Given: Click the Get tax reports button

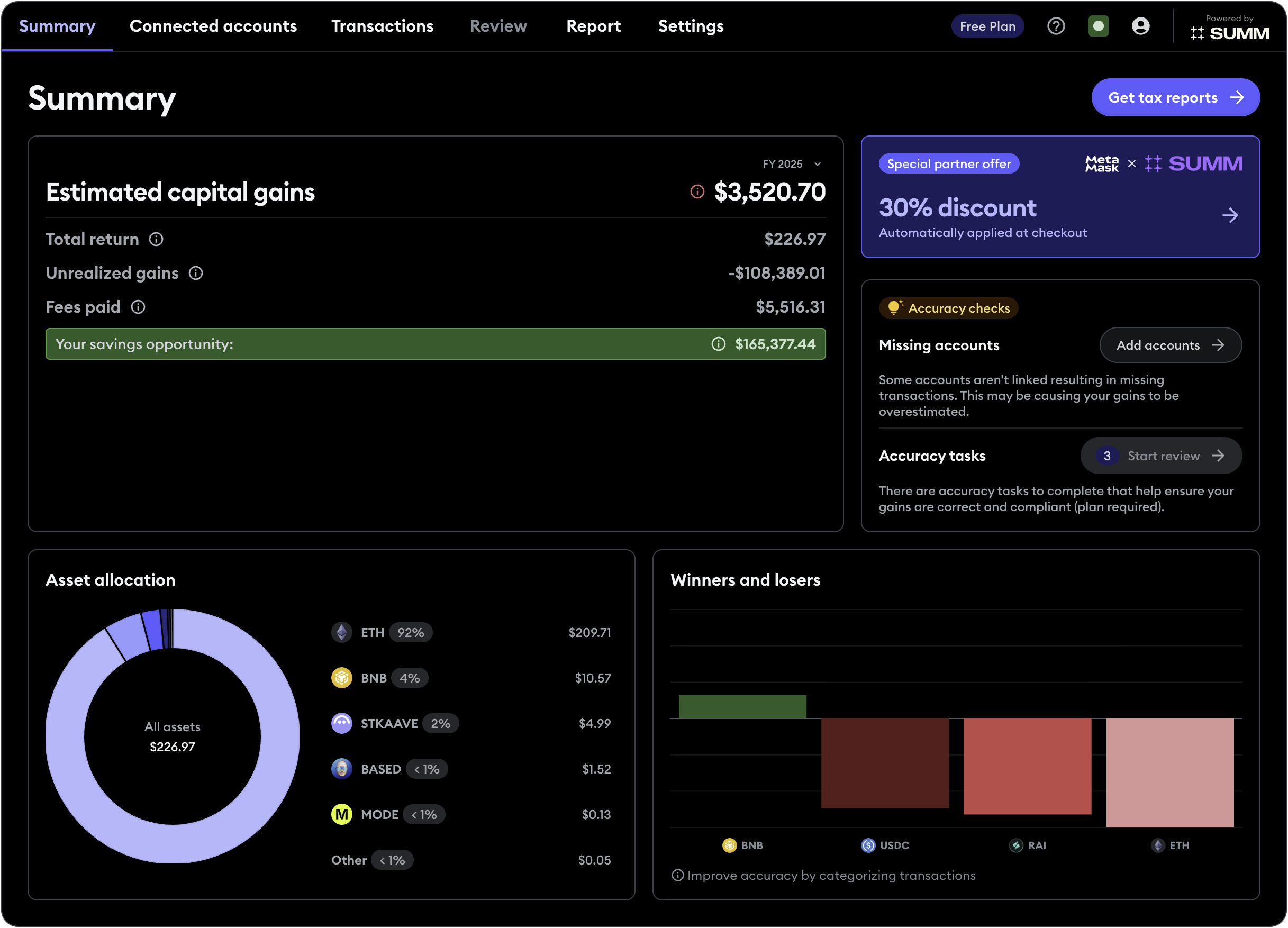Looking at the screenshot, I should pyautogui.click(x=1176, y=98).
